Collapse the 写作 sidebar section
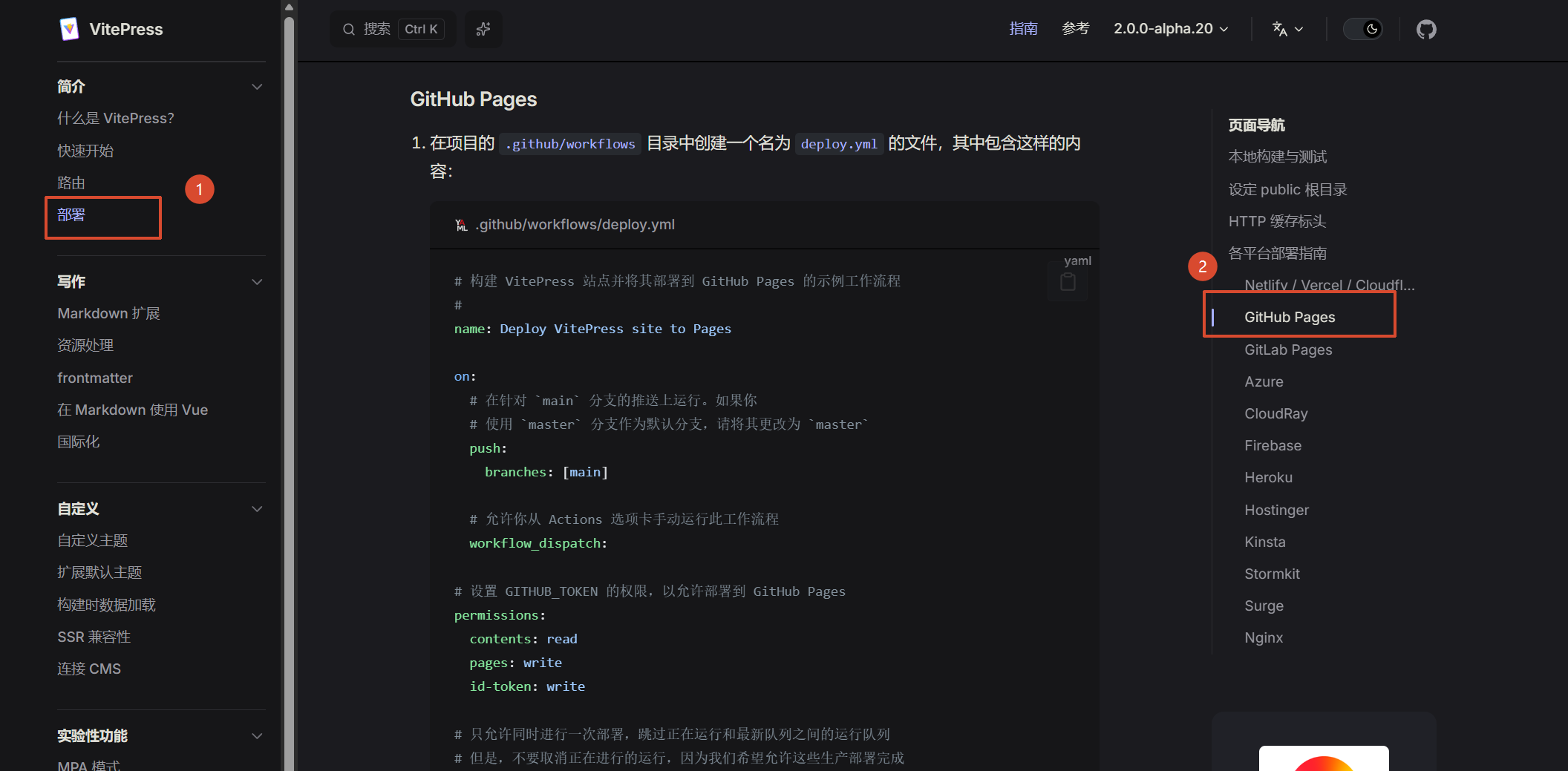1568x771 pixels. tap(257, 282)
